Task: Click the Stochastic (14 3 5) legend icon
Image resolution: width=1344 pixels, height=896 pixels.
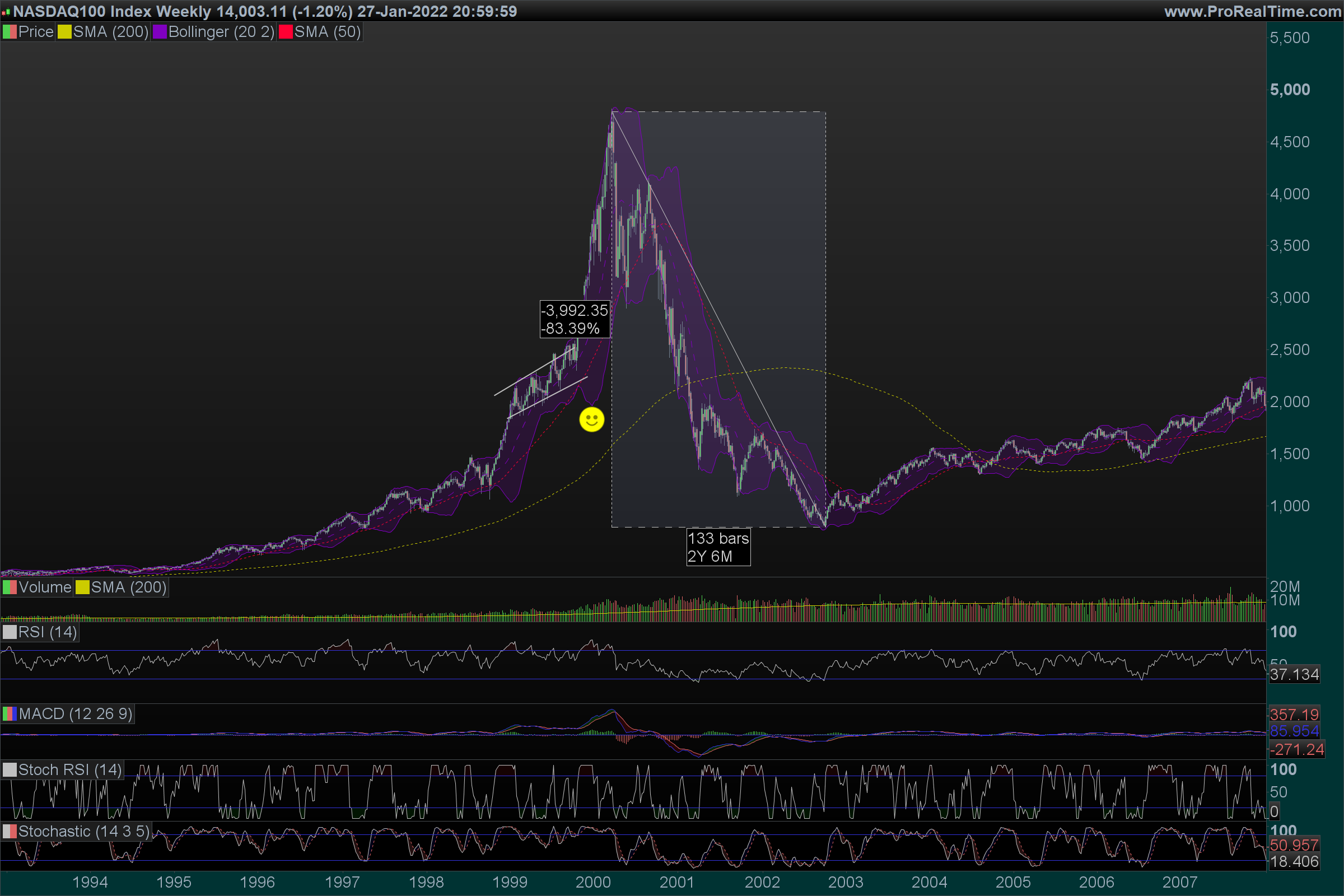Action: click(x=10, y=832)
